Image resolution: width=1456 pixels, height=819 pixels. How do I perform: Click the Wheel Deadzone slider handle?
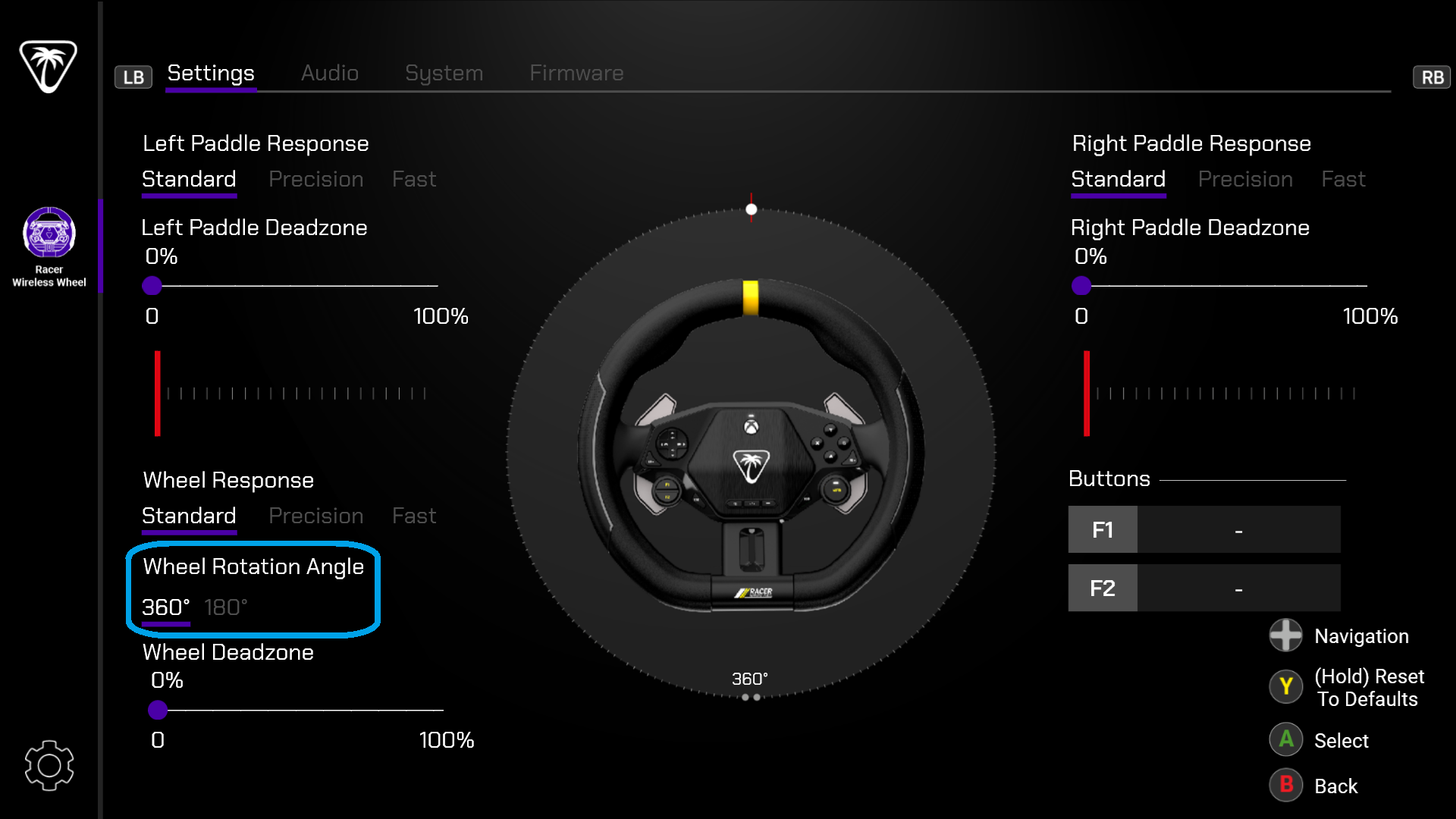[x=158, y=710]
